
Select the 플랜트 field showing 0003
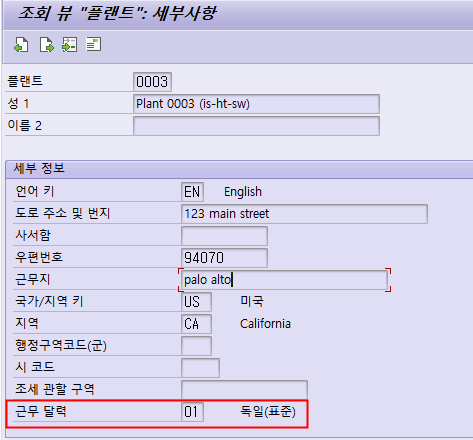click(152, 82)
